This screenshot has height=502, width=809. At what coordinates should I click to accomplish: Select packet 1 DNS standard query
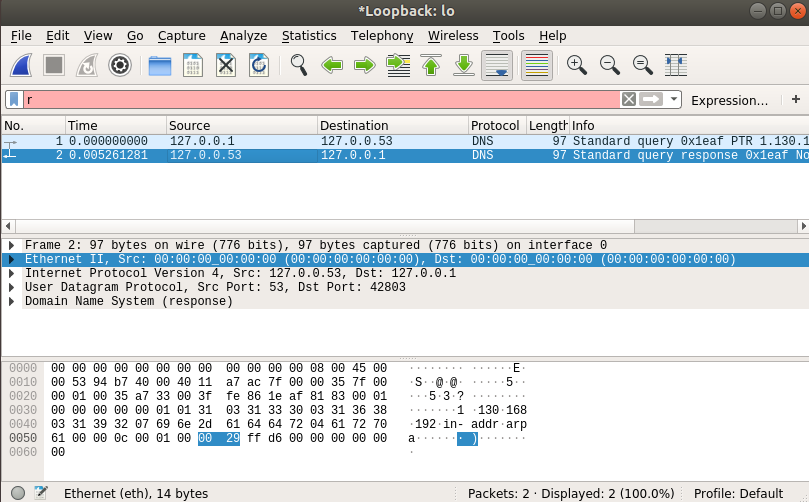pos(405,141)
